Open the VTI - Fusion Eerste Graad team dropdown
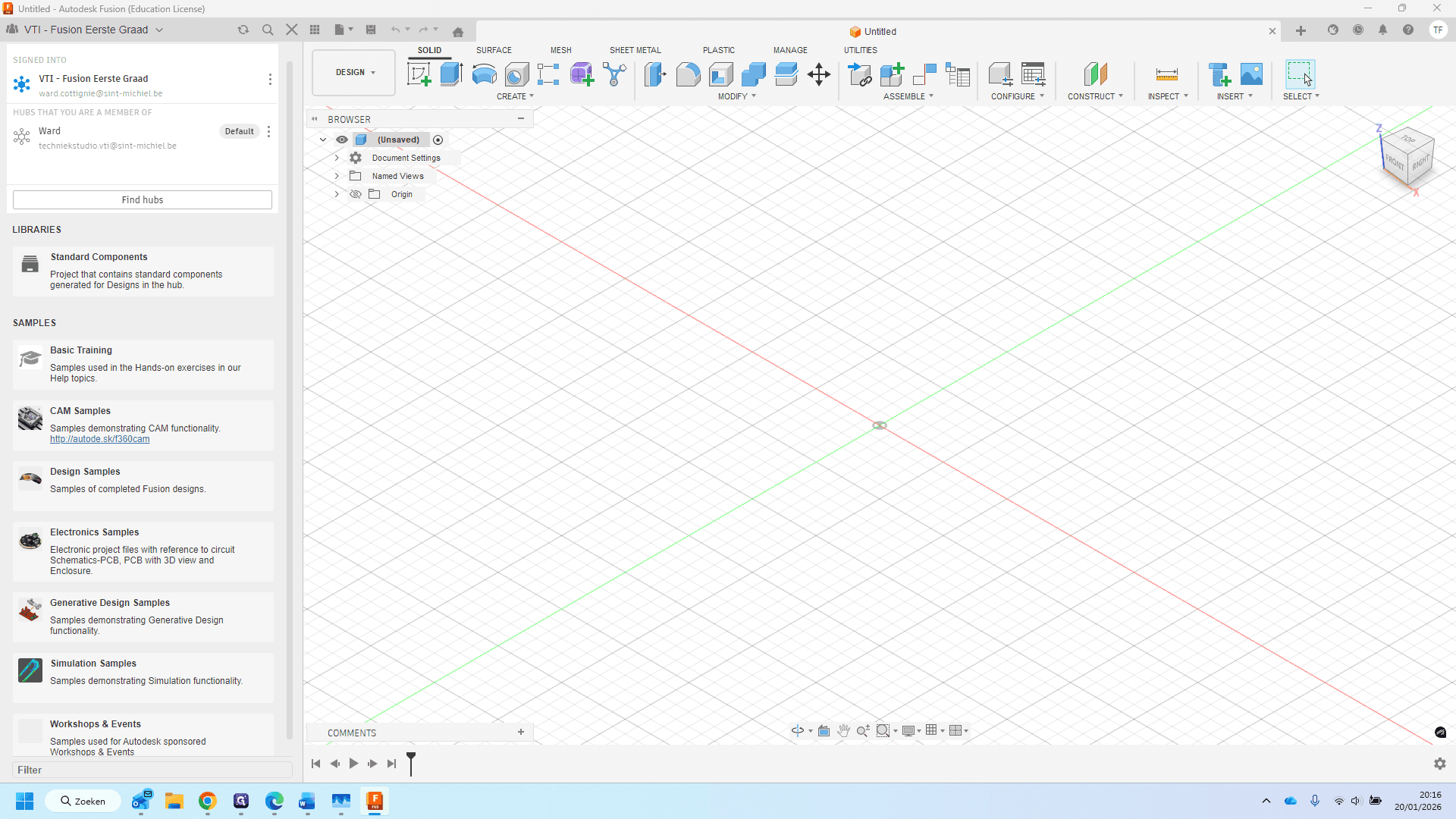 pyautogui.click(x=93, y=30)
